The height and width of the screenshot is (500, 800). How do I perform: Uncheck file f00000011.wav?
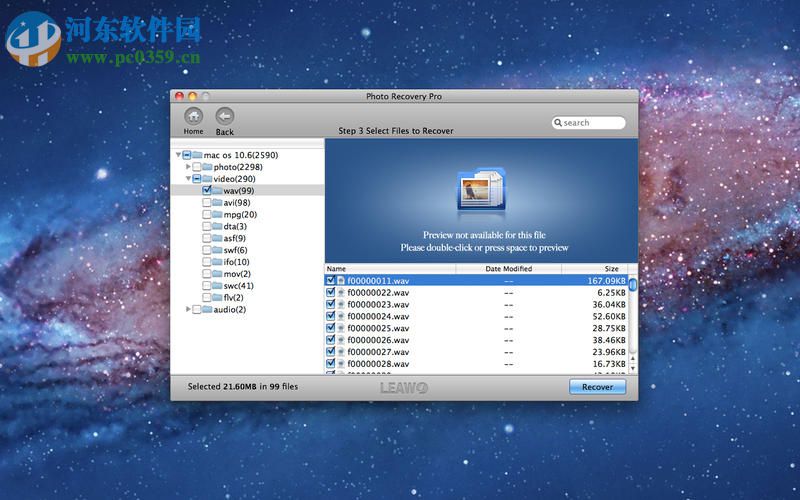click(x=331, y=280)
